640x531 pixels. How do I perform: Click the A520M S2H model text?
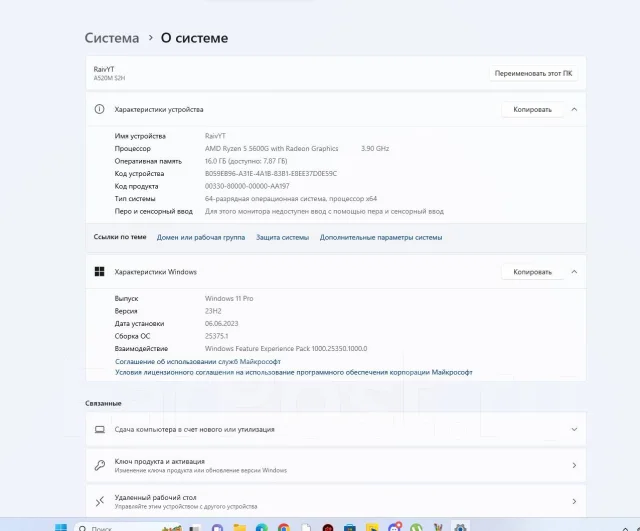click(109, 78)
